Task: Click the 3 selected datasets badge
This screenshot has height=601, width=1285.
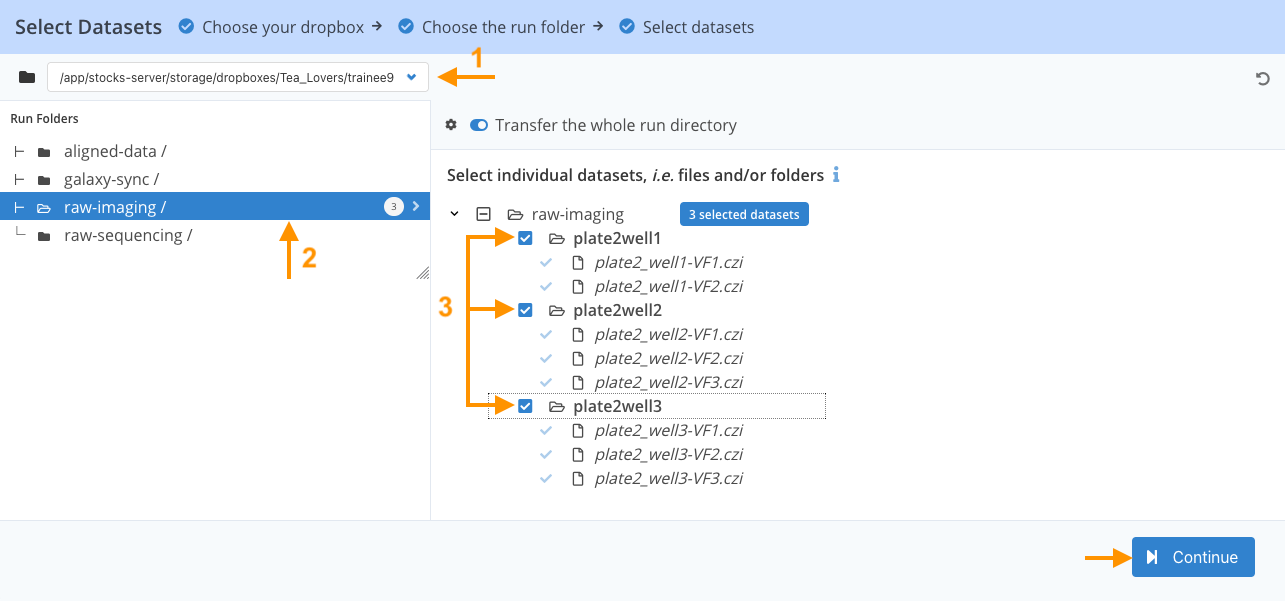Action: [745, 214]
